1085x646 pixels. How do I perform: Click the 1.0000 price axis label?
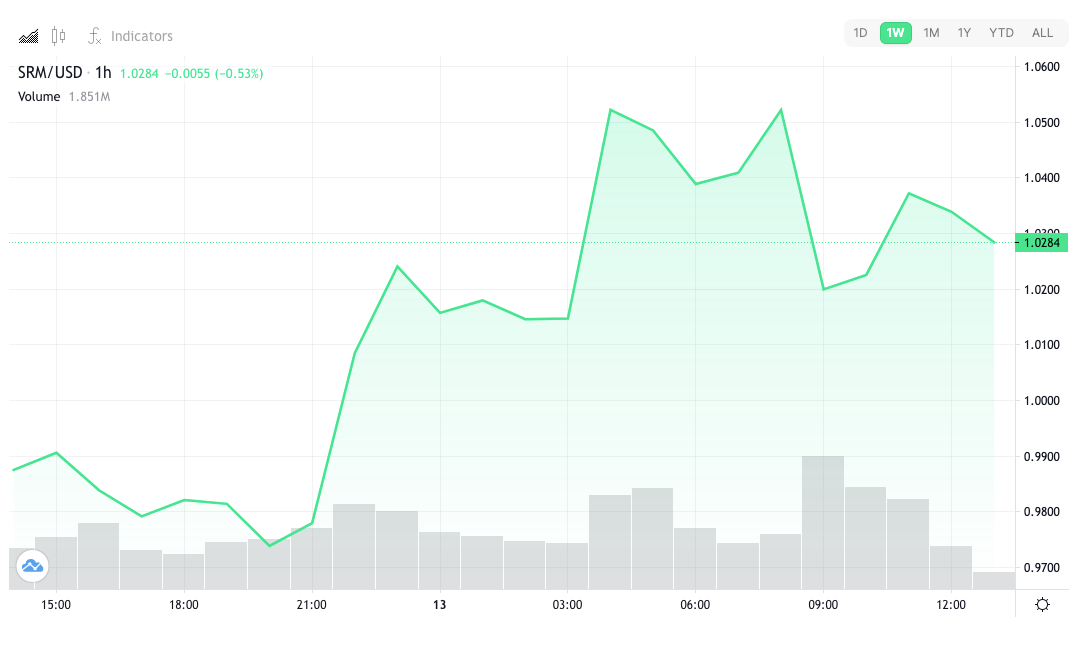[x=1041, y=400]
